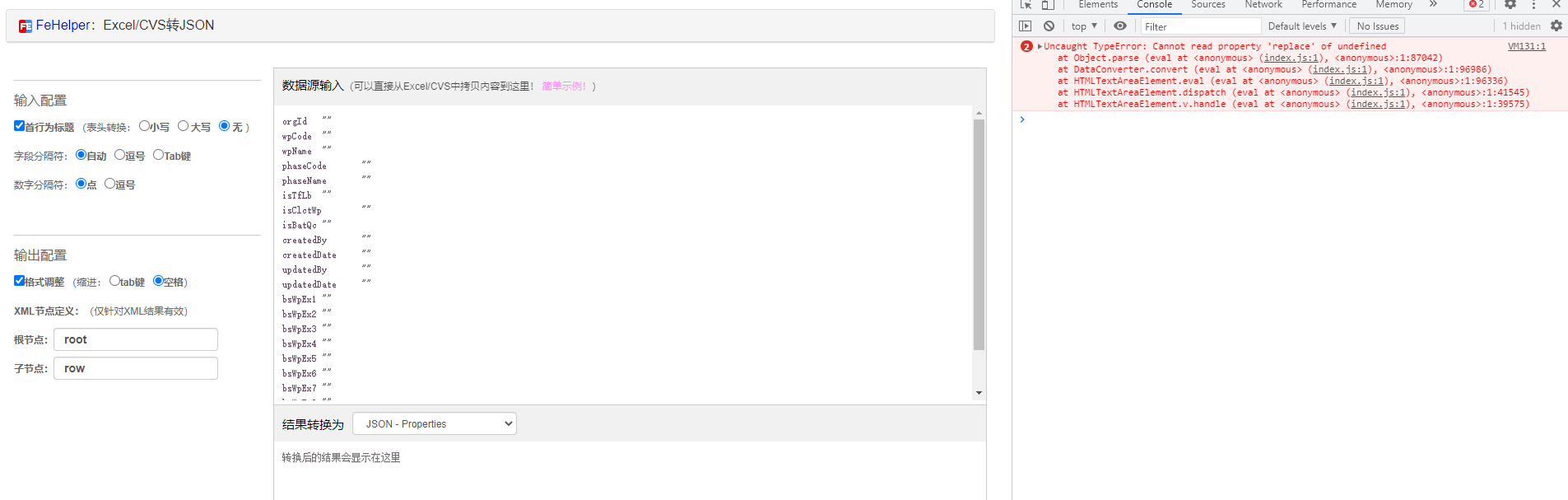Switch to the Console tab
Viewport: 1568px width, 500px height.
pos(1155,5)
